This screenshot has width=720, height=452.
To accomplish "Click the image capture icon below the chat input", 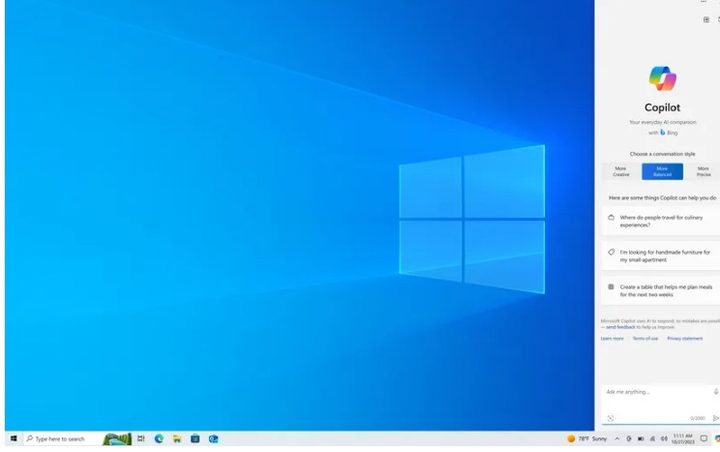I will (610, 418).
